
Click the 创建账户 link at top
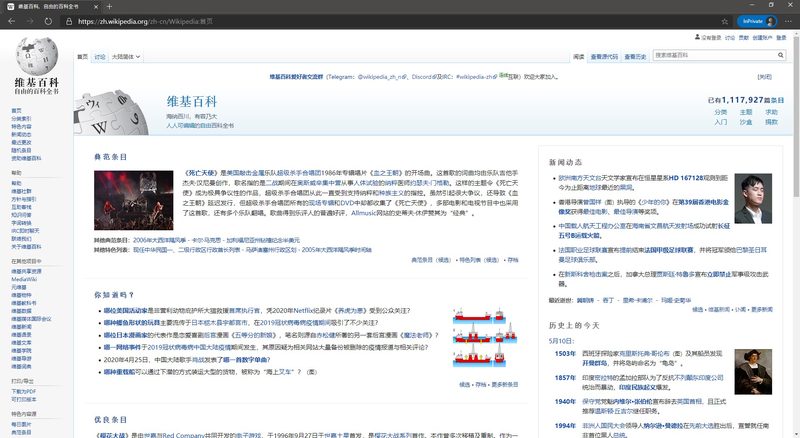tap(762, 38)
